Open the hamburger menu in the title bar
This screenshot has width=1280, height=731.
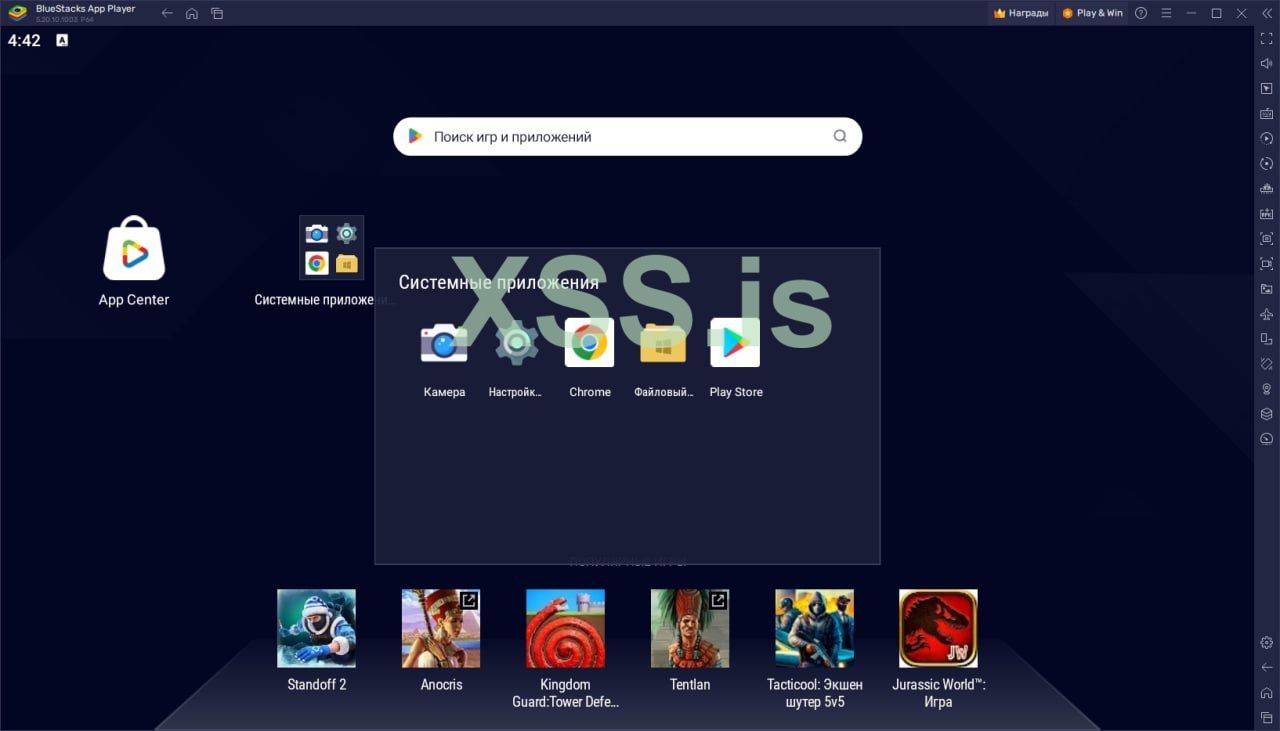[x=1166, y=13]
